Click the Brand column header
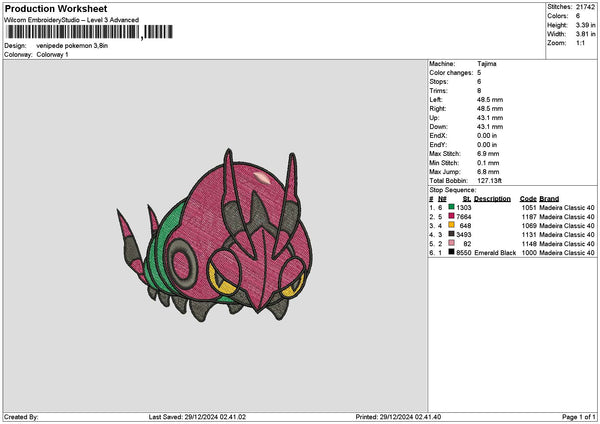This screenshot has height=424, width=600. [549, 199]
